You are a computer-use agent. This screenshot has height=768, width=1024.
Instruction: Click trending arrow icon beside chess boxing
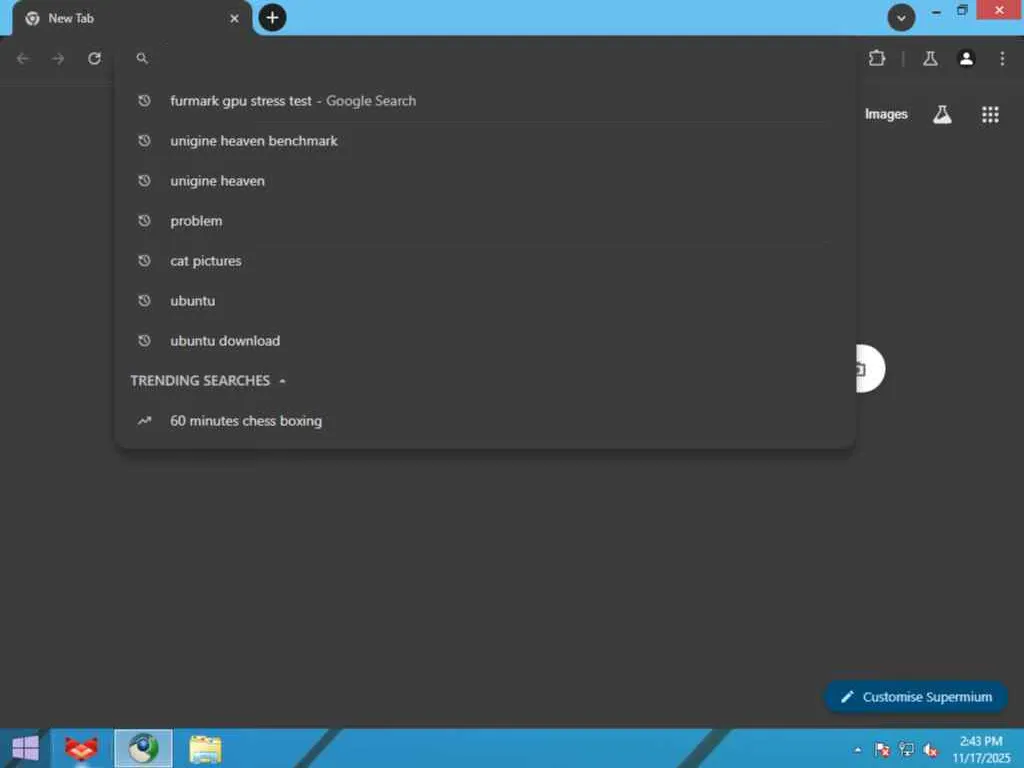[x=144, y=421]
